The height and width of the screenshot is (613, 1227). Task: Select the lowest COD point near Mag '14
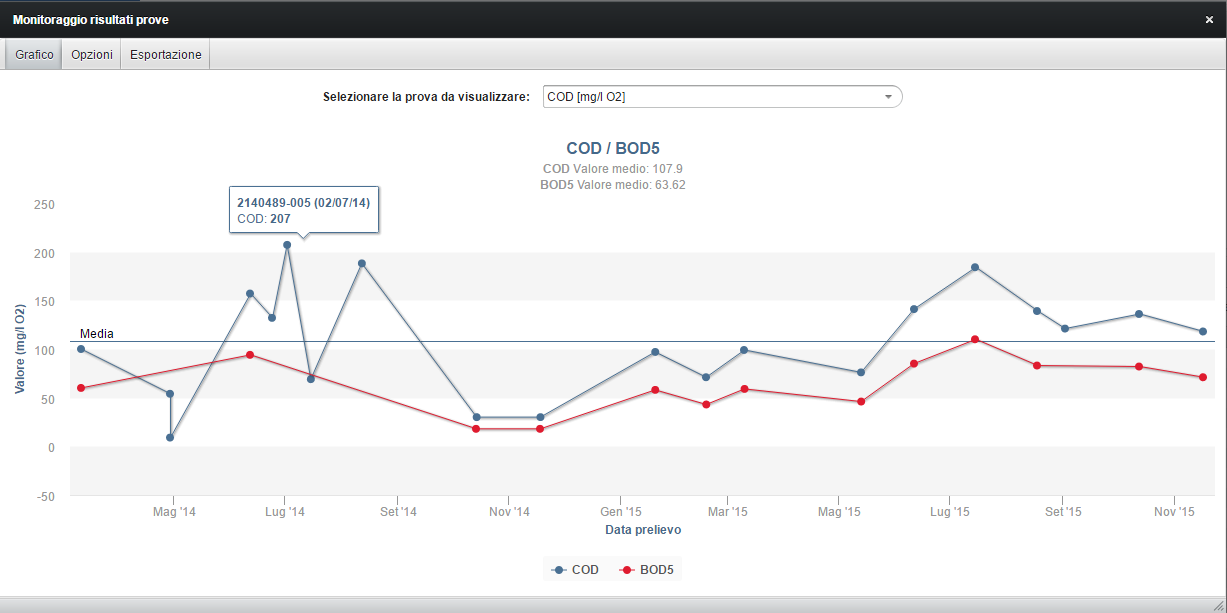170,437
